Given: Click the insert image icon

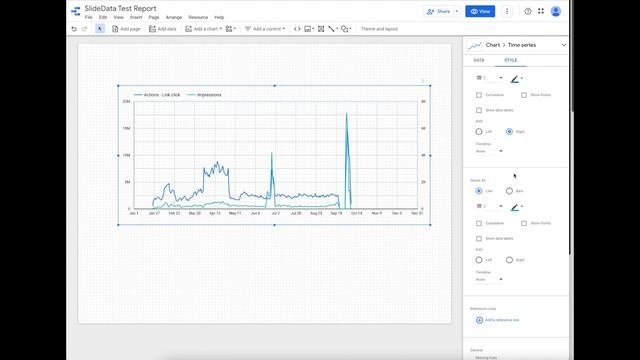Looking at the screenshot, I should (309, 29).
